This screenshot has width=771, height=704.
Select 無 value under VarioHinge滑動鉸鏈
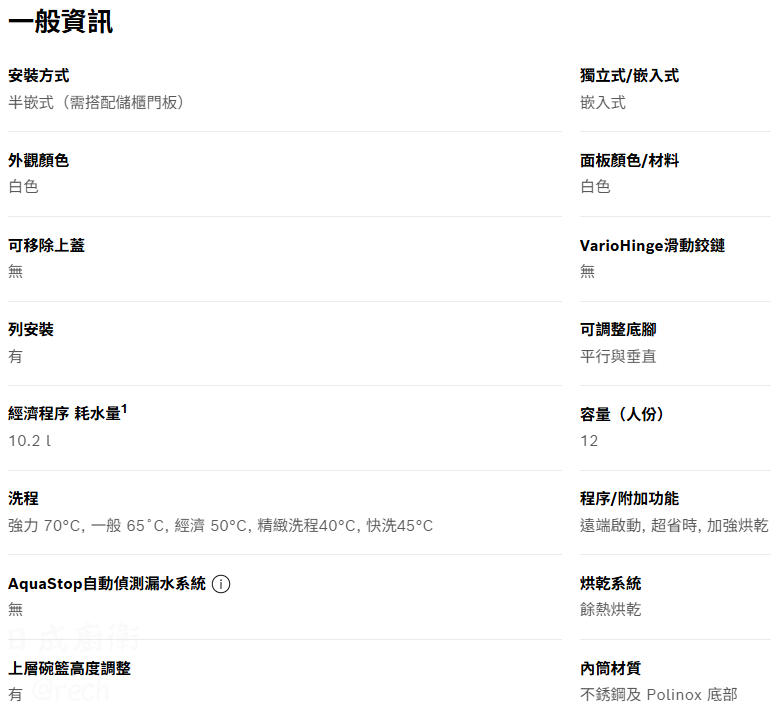tap(588, 271)
